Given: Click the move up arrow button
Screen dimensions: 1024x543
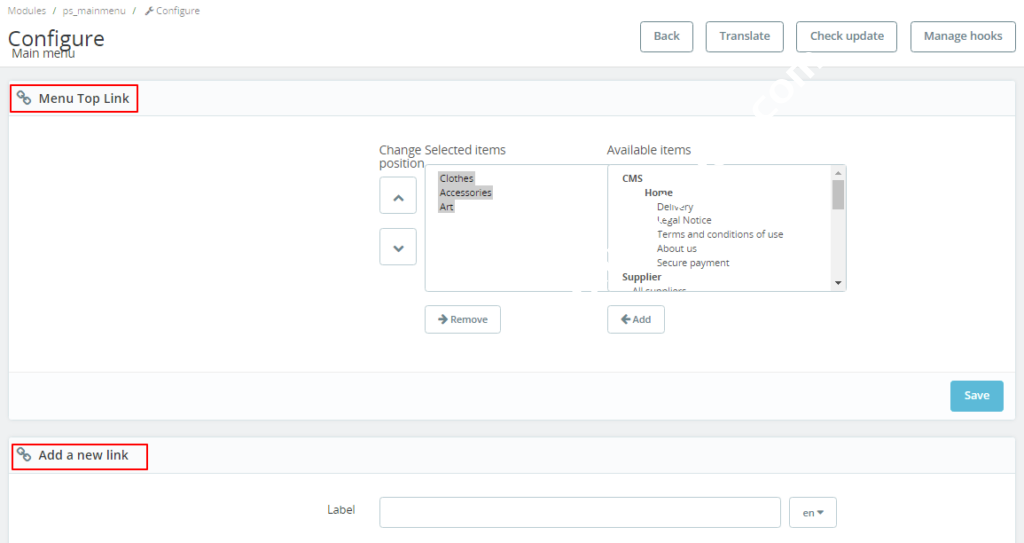Looking at the screenshot, I should [x=398, y=196].
